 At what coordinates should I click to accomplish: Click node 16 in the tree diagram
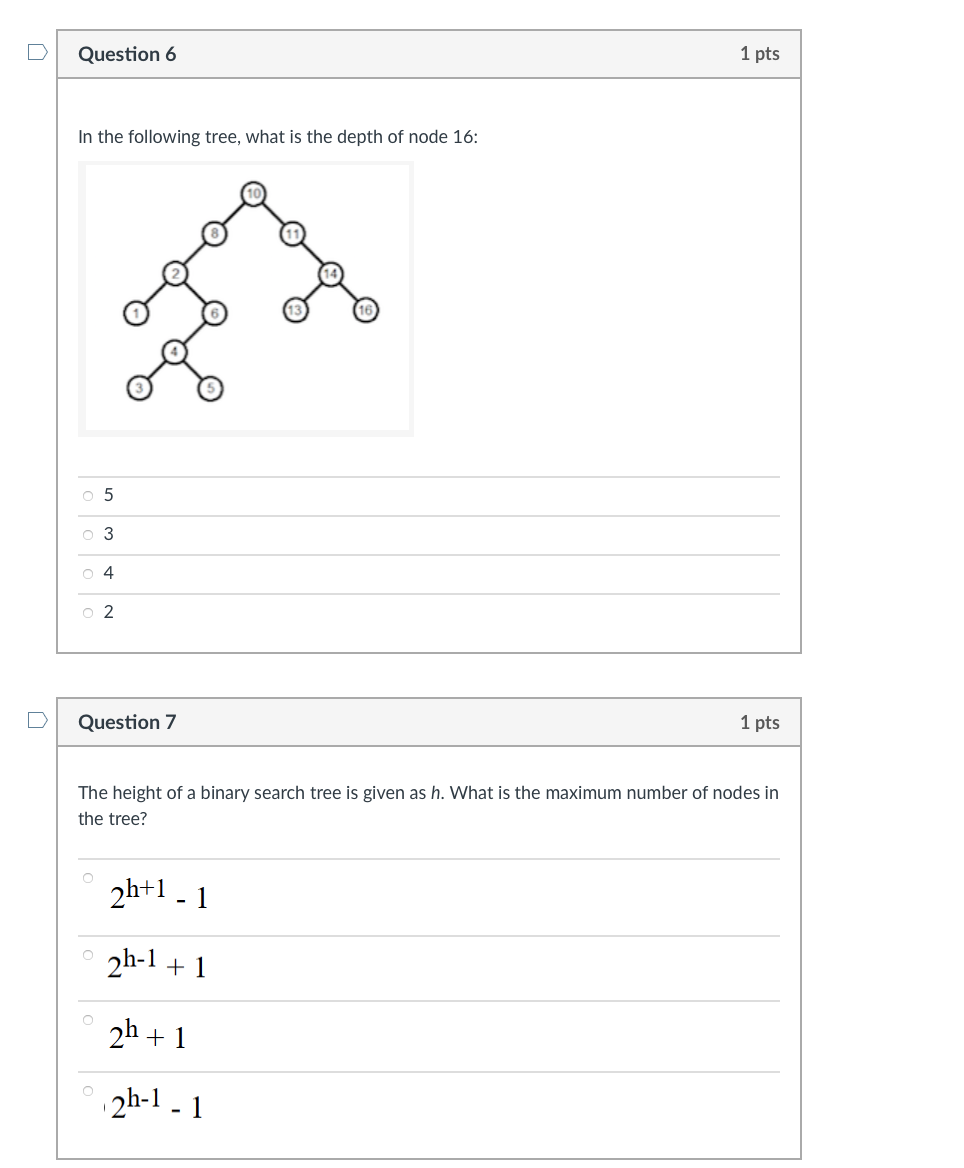[x=366, y=310]
